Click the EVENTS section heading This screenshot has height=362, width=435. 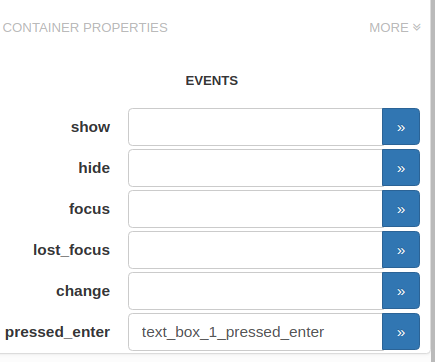click(x=212, y=81)
